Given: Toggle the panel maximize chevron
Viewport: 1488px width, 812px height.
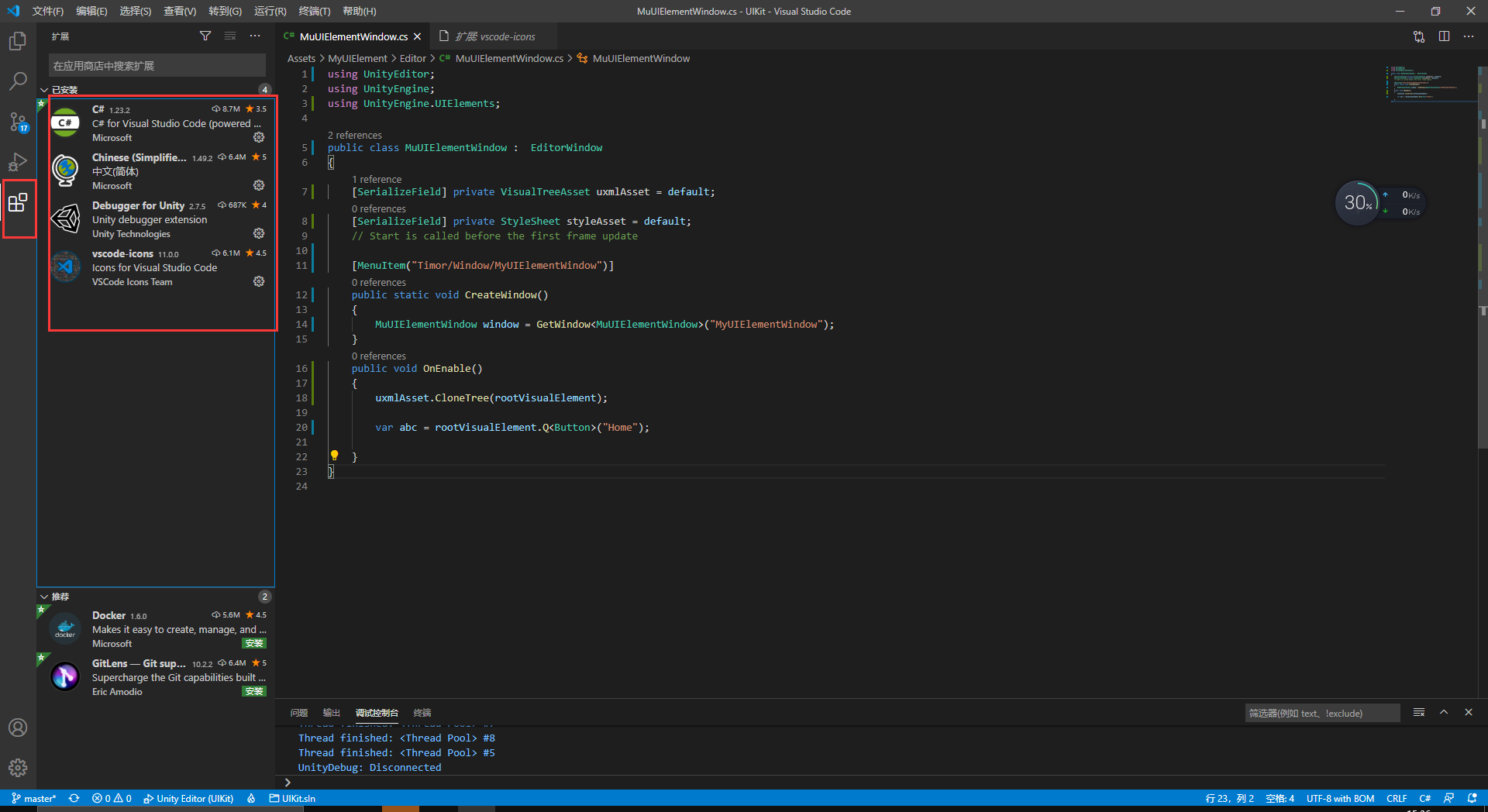Looking at the screenshot, I should click(x=1444, y=712).
